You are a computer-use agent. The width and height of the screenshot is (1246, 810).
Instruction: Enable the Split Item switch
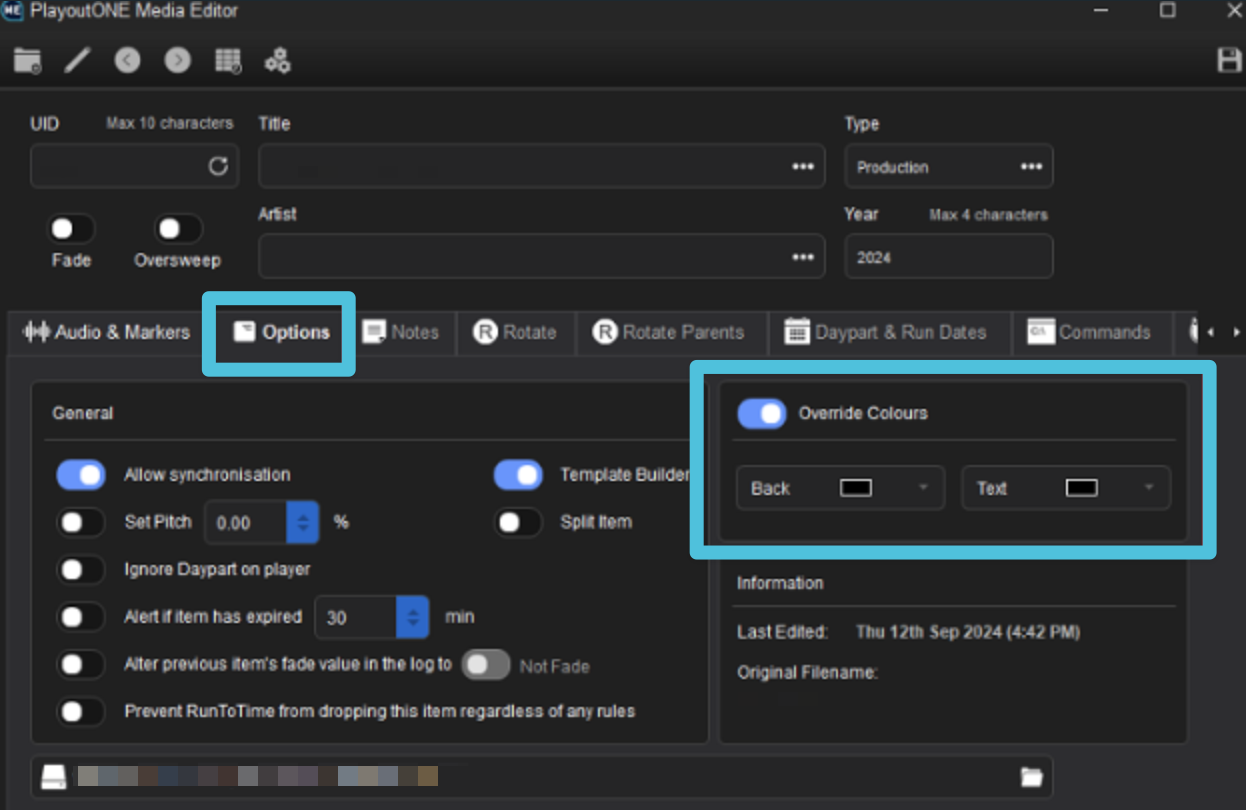pos(518,522)
